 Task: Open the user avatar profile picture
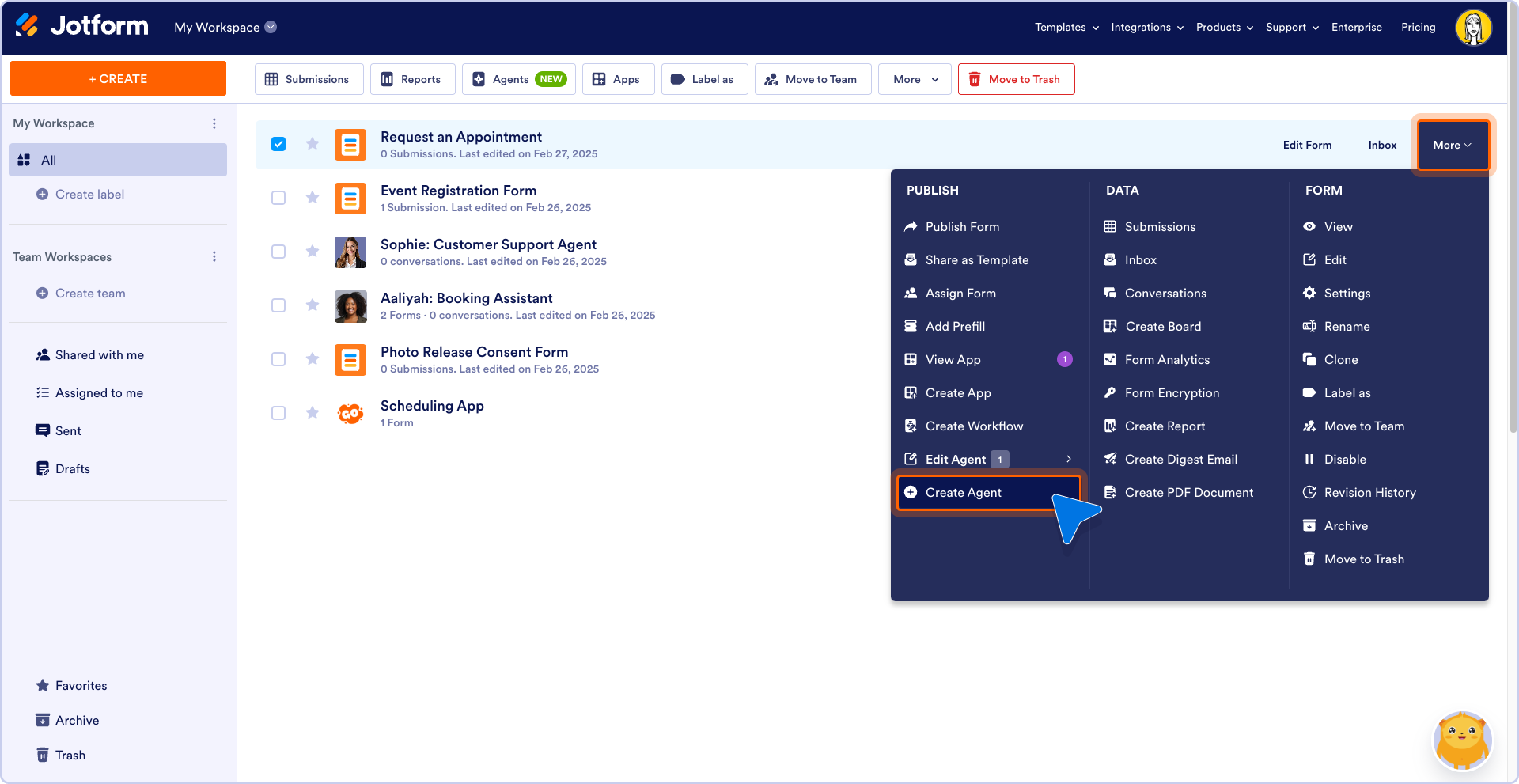pyautogui.click(x=1473, y=28)
